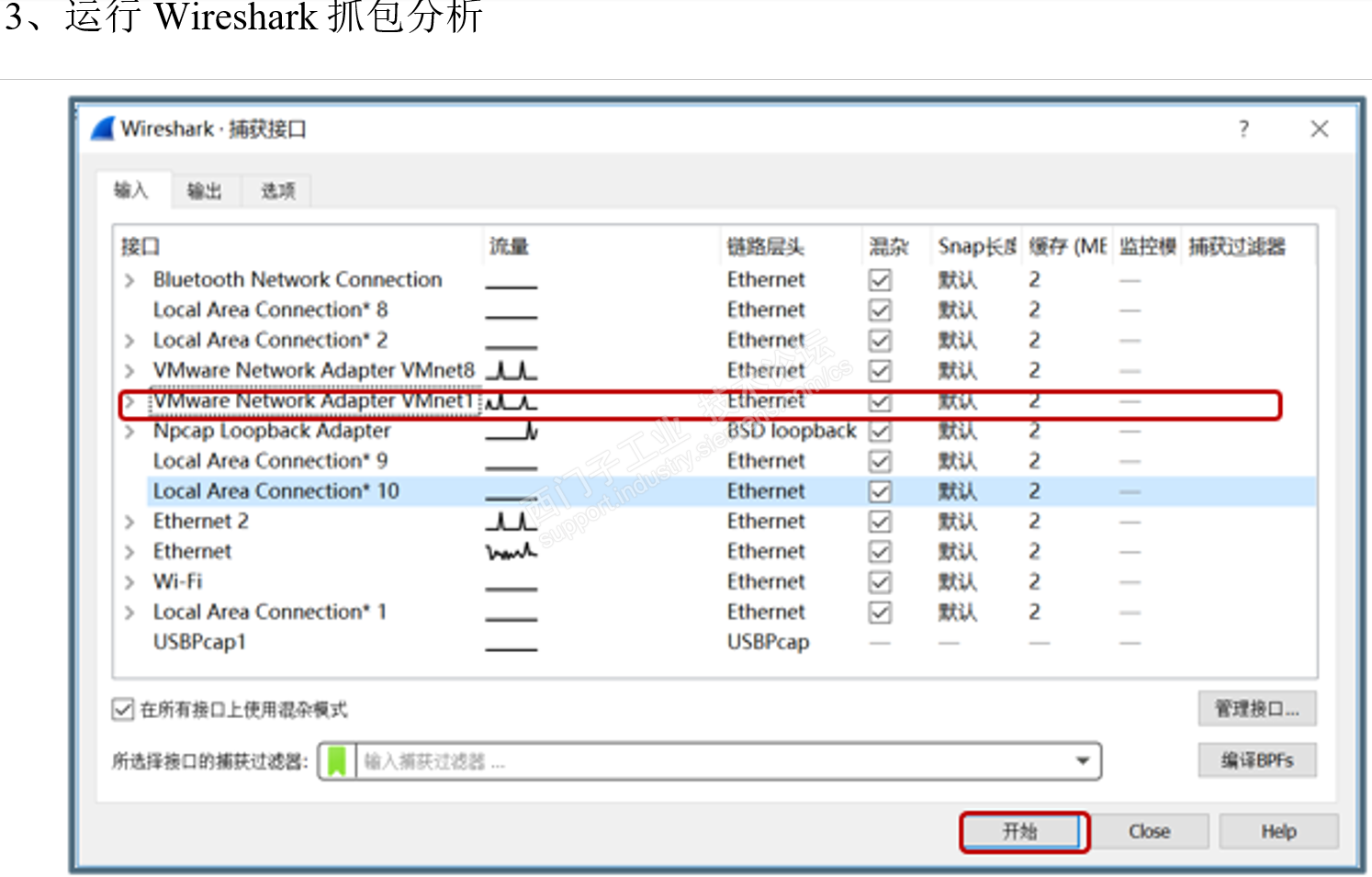Switch to the 输出 tab
The image size is (1372, 877).
(205, 191)
